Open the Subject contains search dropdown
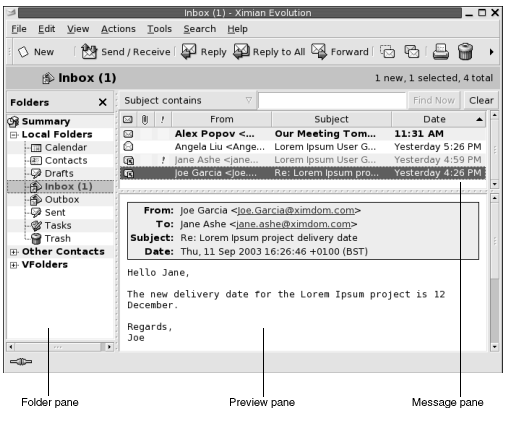Screen dimensions: 509x421 188,100
